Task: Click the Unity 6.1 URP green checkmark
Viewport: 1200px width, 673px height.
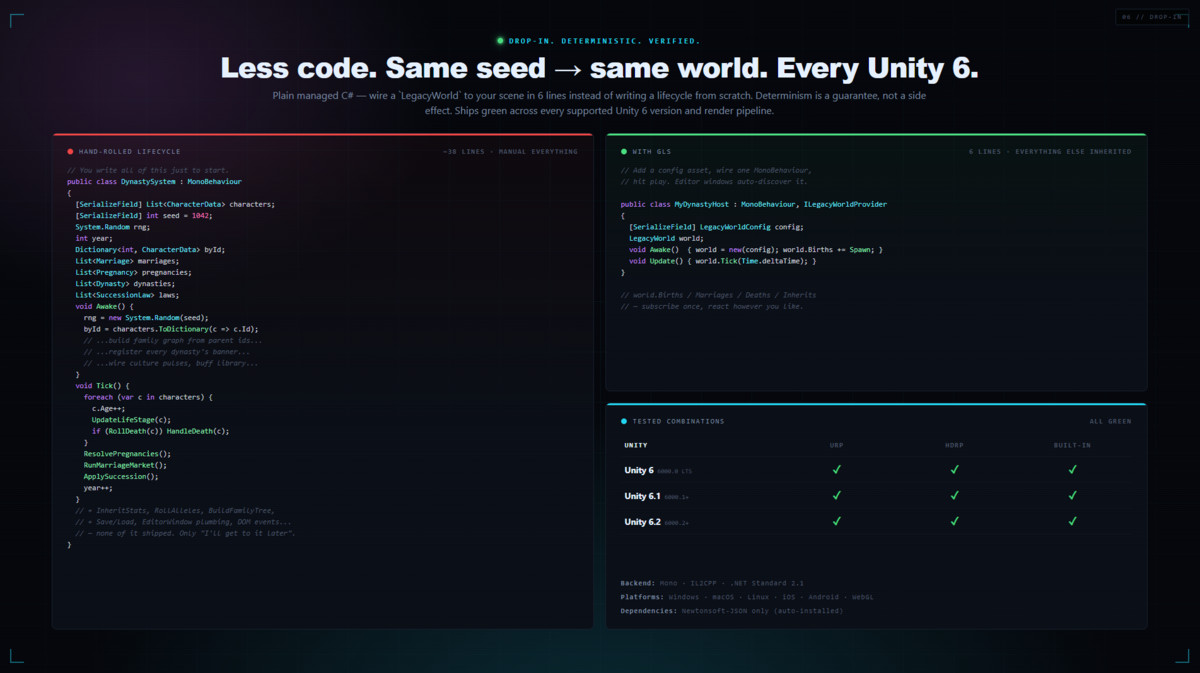Action: [x=837, y=495]
